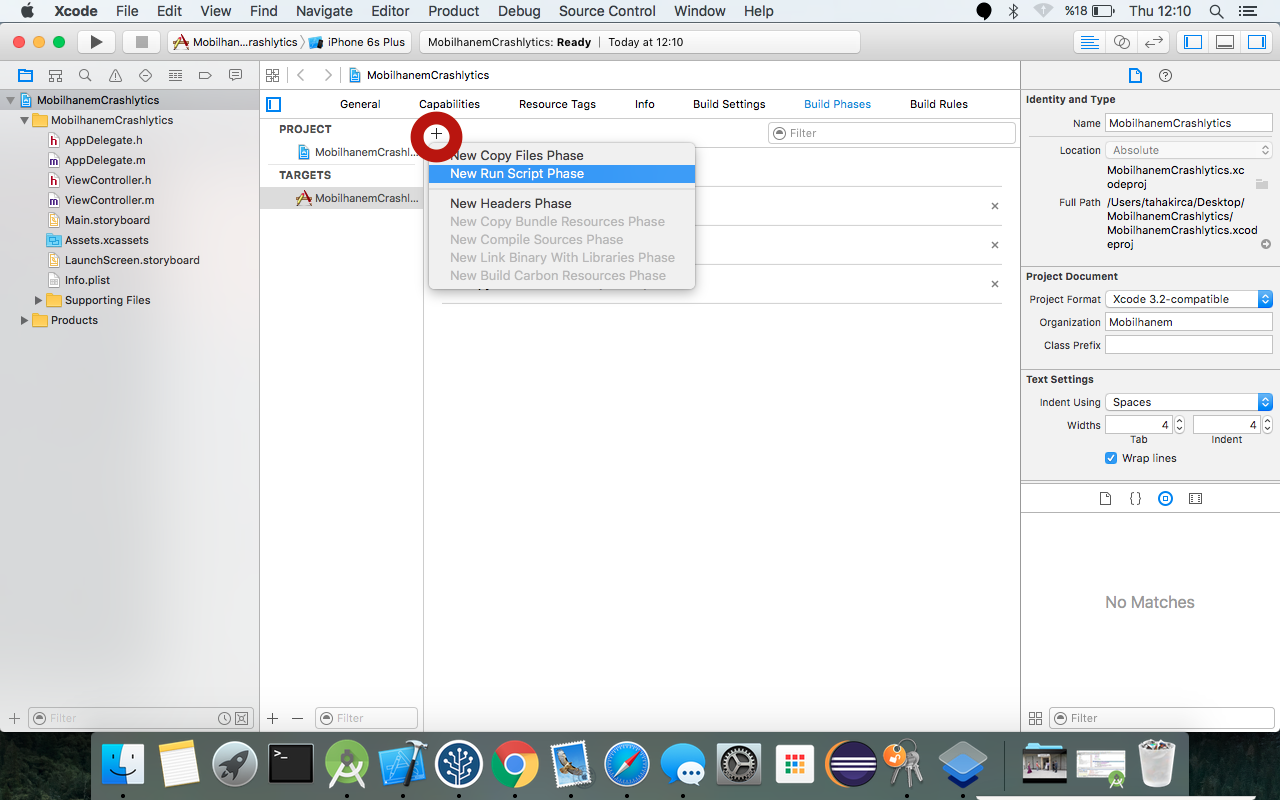This screenshot has height=800, width=1280.
Task: Open the Project Format dropdown
Action: 1188,299
